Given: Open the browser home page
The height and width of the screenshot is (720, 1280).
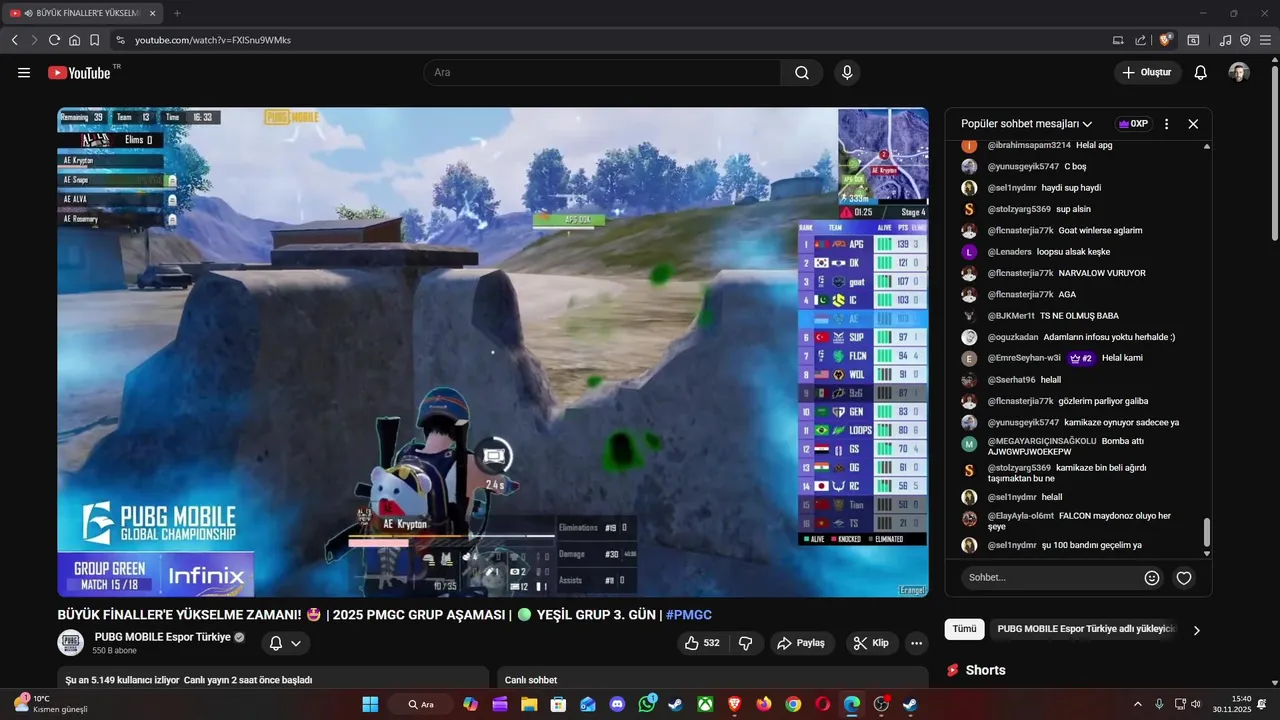Looking at the screenshot, I should [74, 40].
